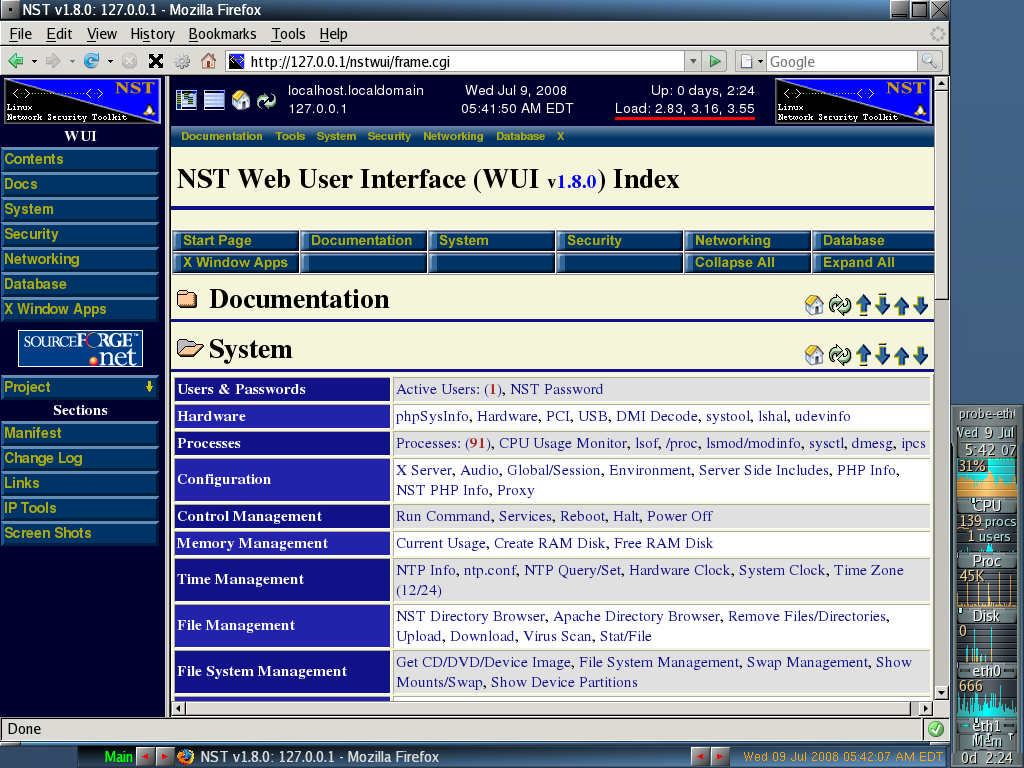This screenshot has height=768, width=1024.
Task: Focus the URL address field
Action: (464, 61)
